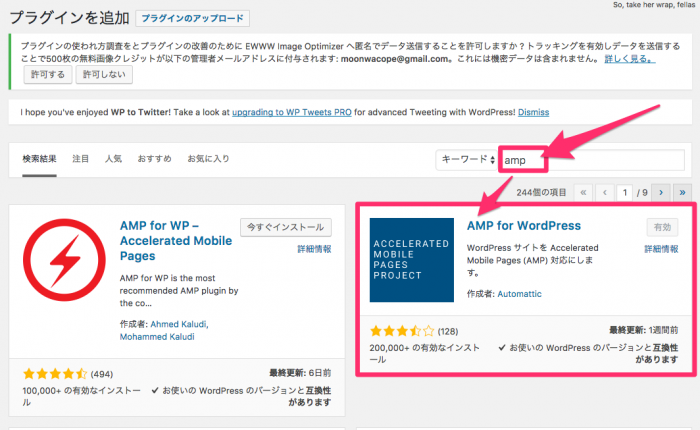Switch to the お気に入り favorites tab
The image size is (700, 430).
coord(208,159)
